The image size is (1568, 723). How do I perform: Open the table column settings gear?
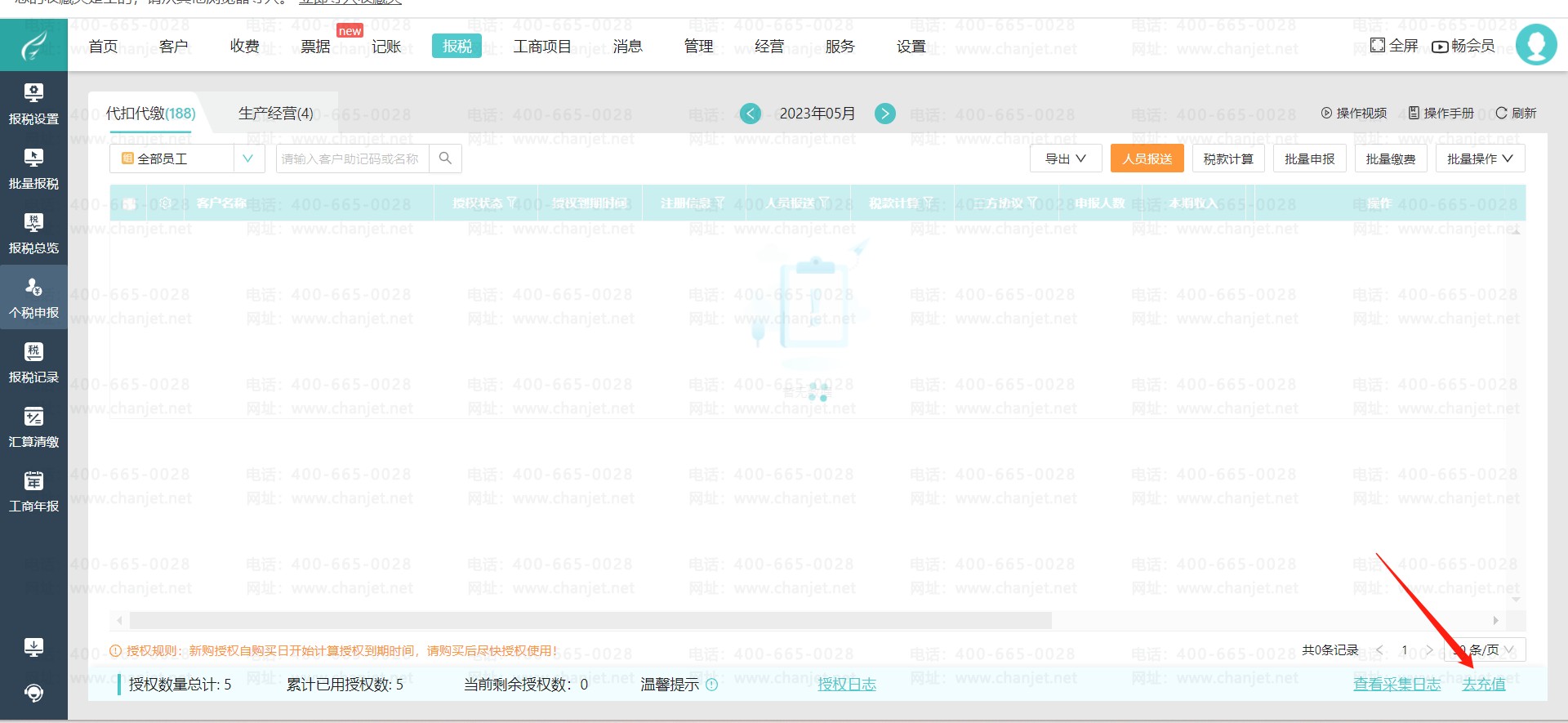[166, 203]
